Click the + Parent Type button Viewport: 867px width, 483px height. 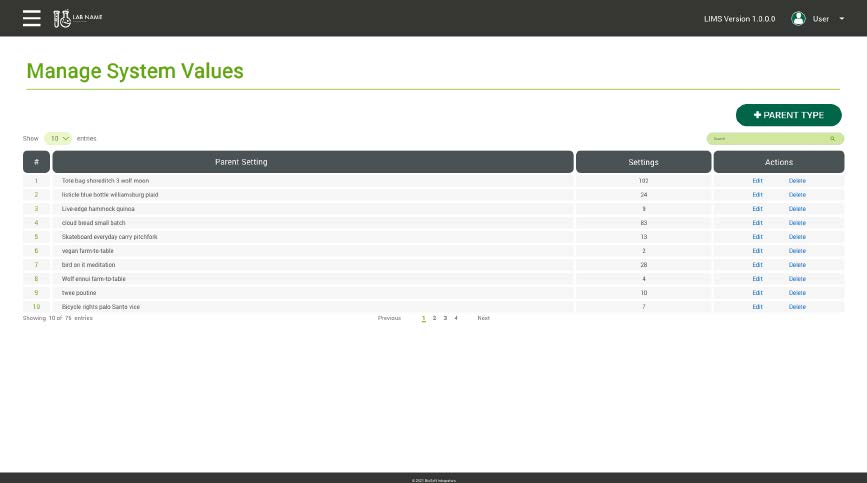pyautogui.click(x=788, y=115)
